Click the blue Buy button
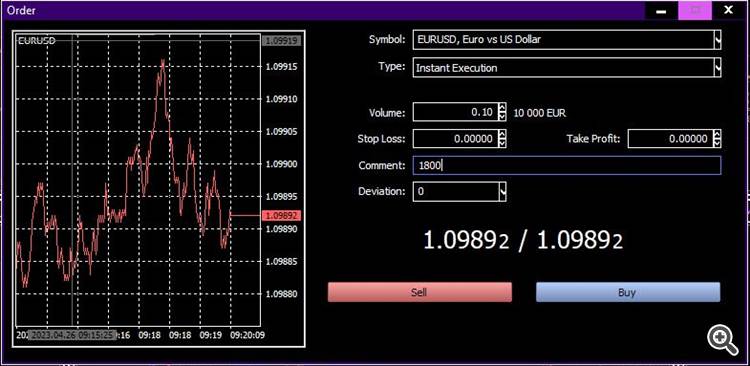 [x=628, y=292]
